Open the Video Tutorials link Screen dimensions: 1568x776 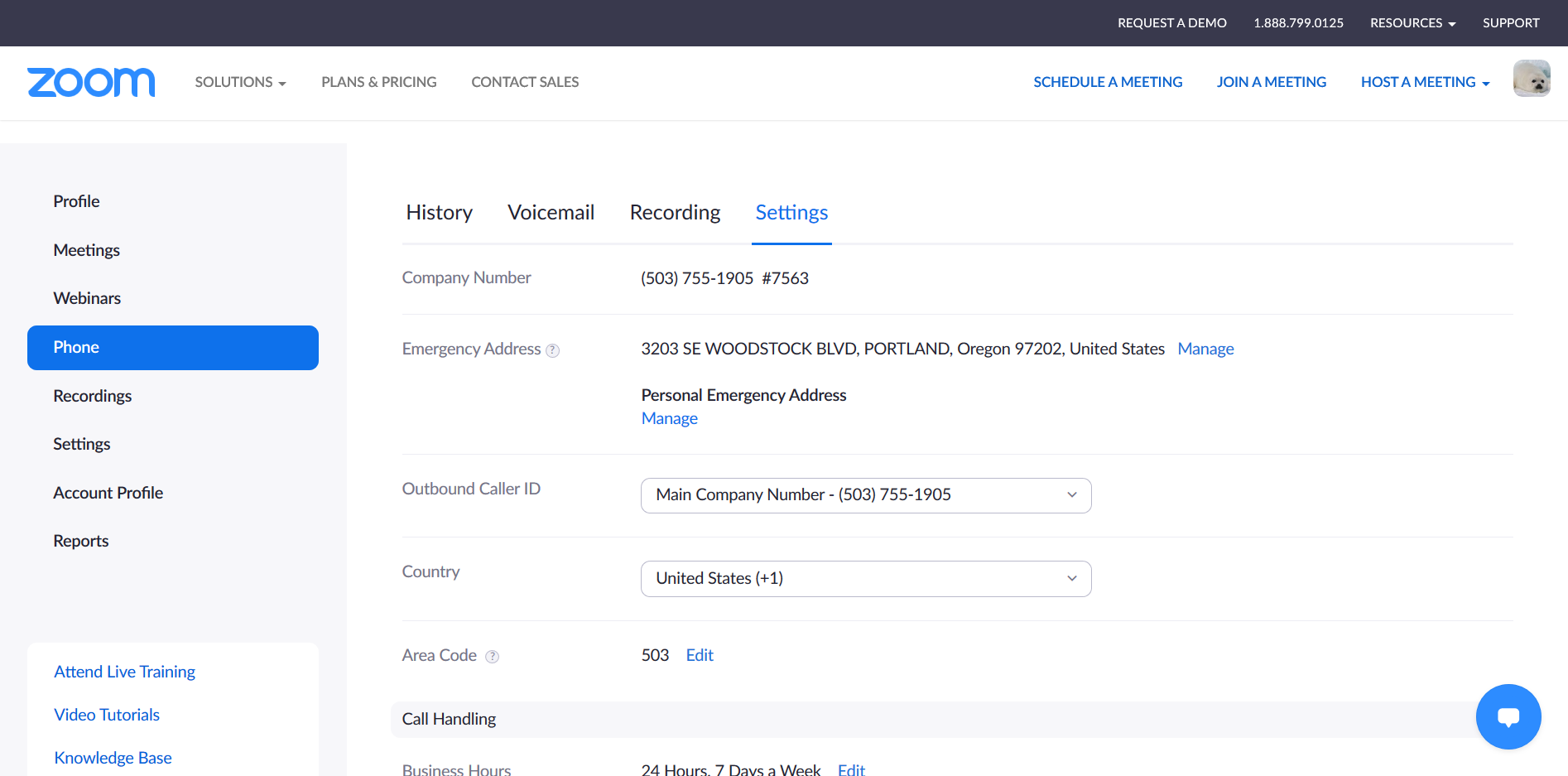107,715
